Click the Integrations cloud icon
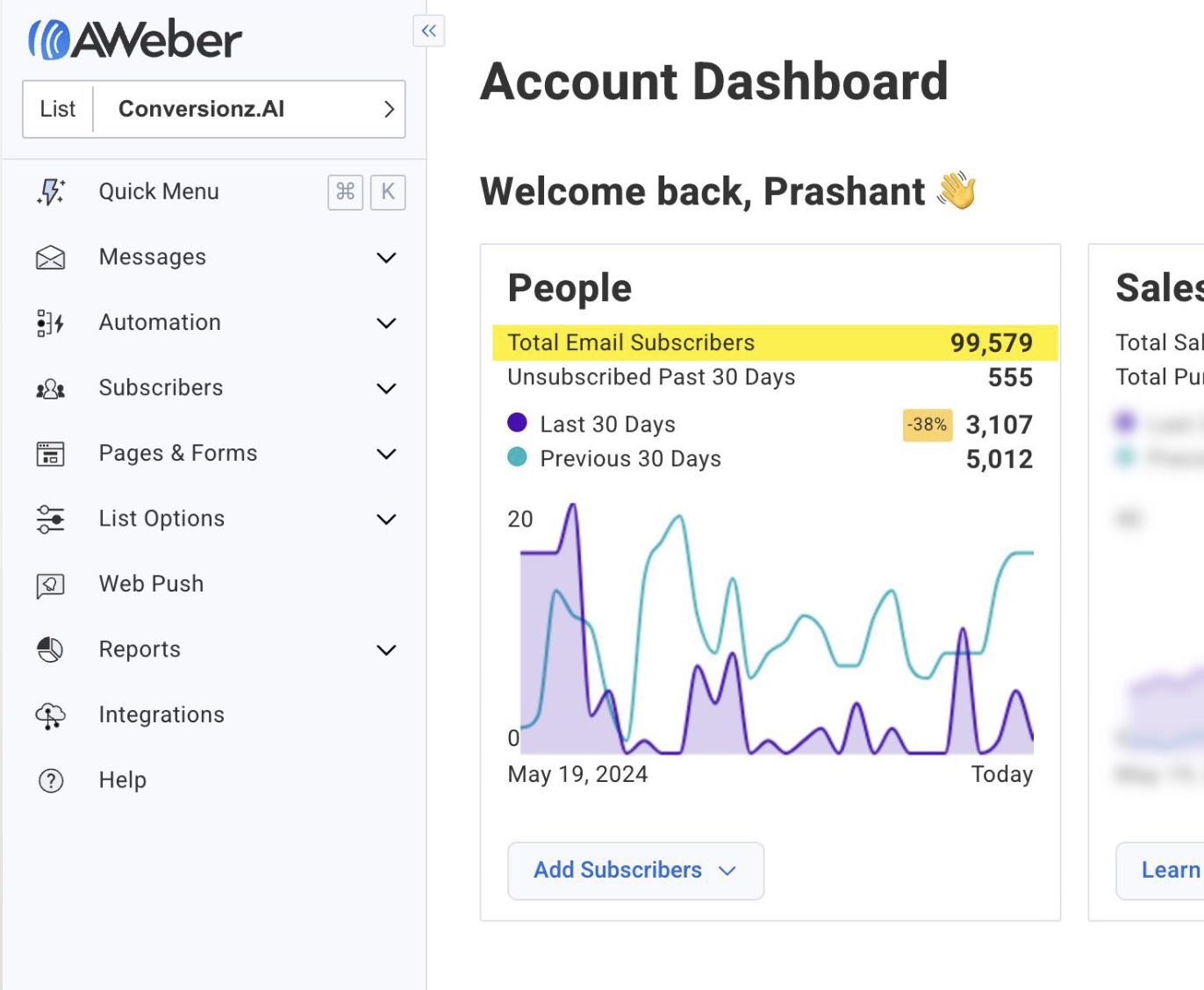 click(50, 715)
